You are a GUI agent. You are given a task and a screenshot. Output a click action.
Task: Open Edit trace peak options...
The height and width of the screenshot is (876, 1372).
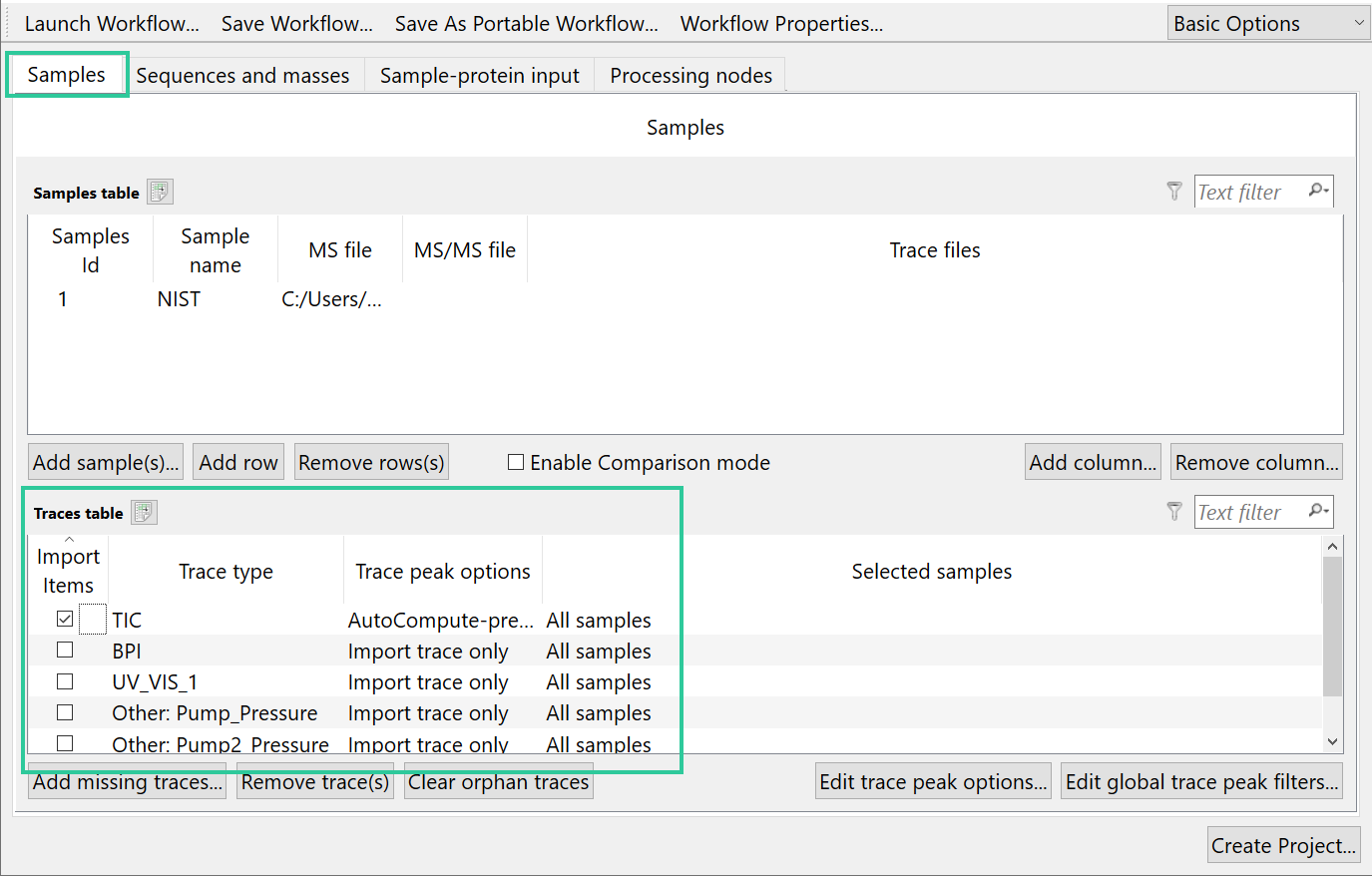[x=933, y=782]
